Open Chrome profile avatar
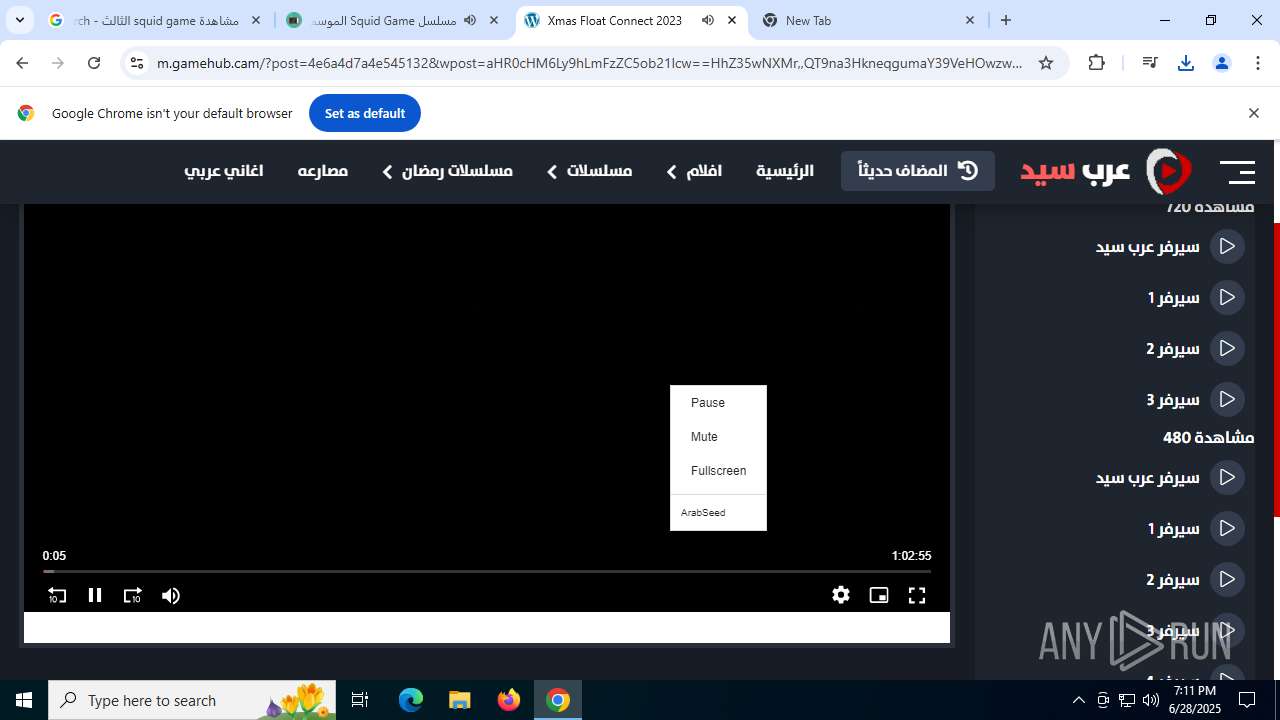The image size is (1280, 720). pos(1222,63)
